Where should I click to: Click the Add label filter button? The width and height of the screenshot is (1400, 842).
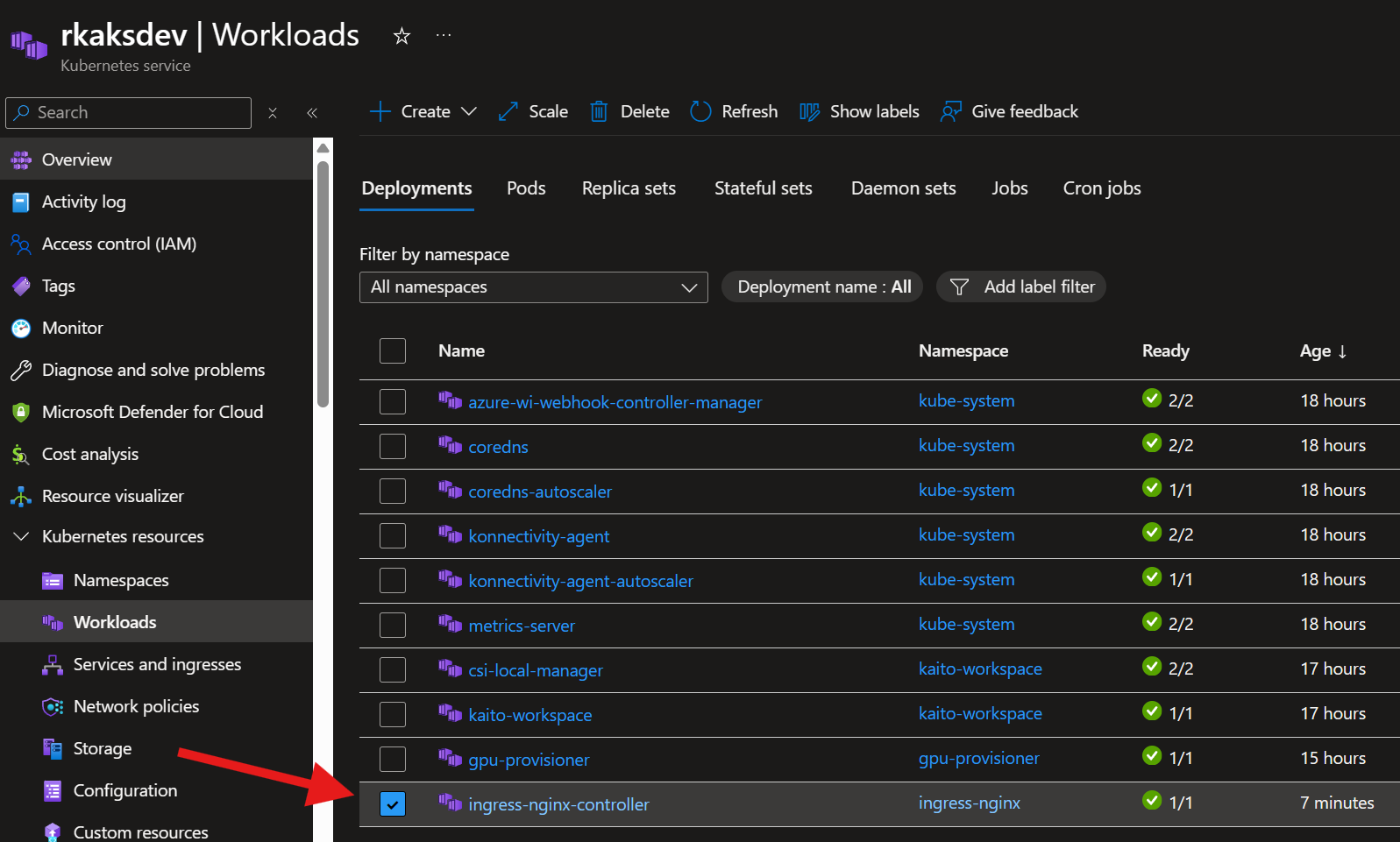click(1021, 287)
